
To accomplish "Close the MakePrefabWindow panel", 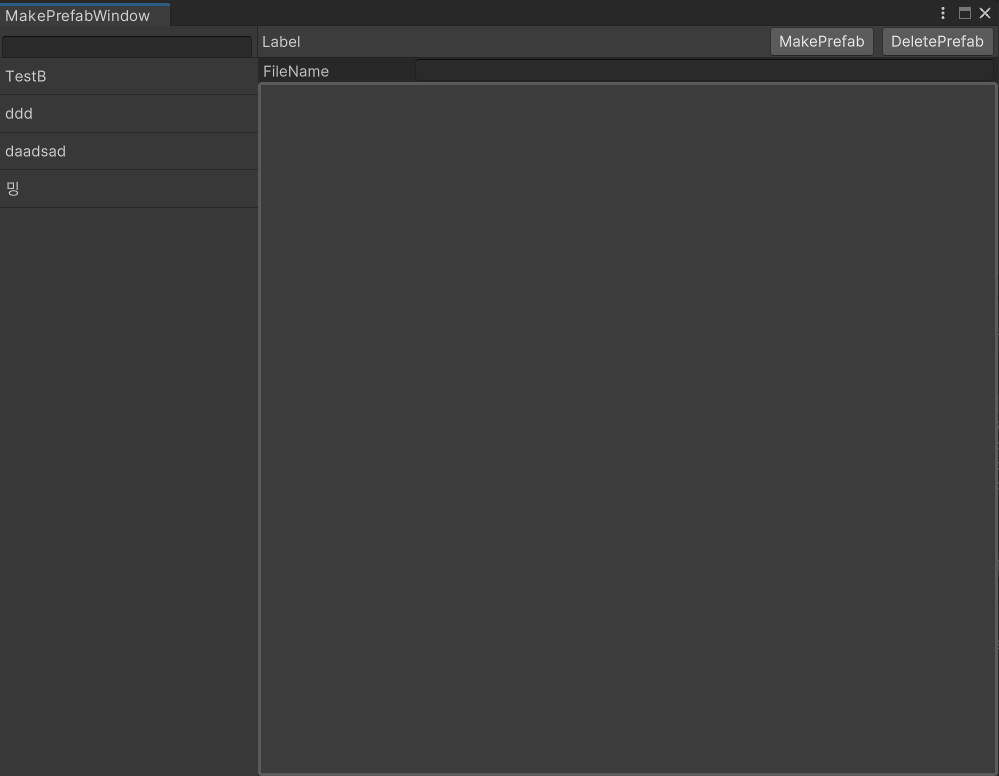I will click(985, 13).
